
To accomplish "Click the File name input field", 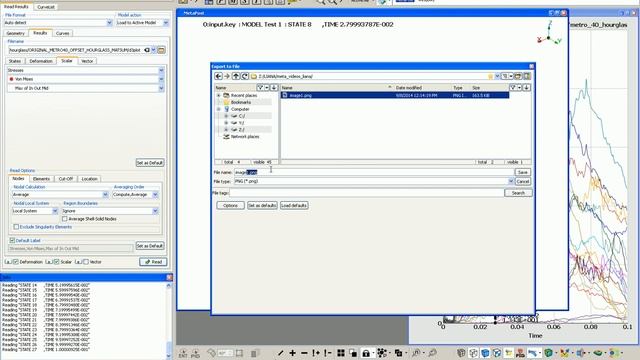I will click(x=373, y=172).
